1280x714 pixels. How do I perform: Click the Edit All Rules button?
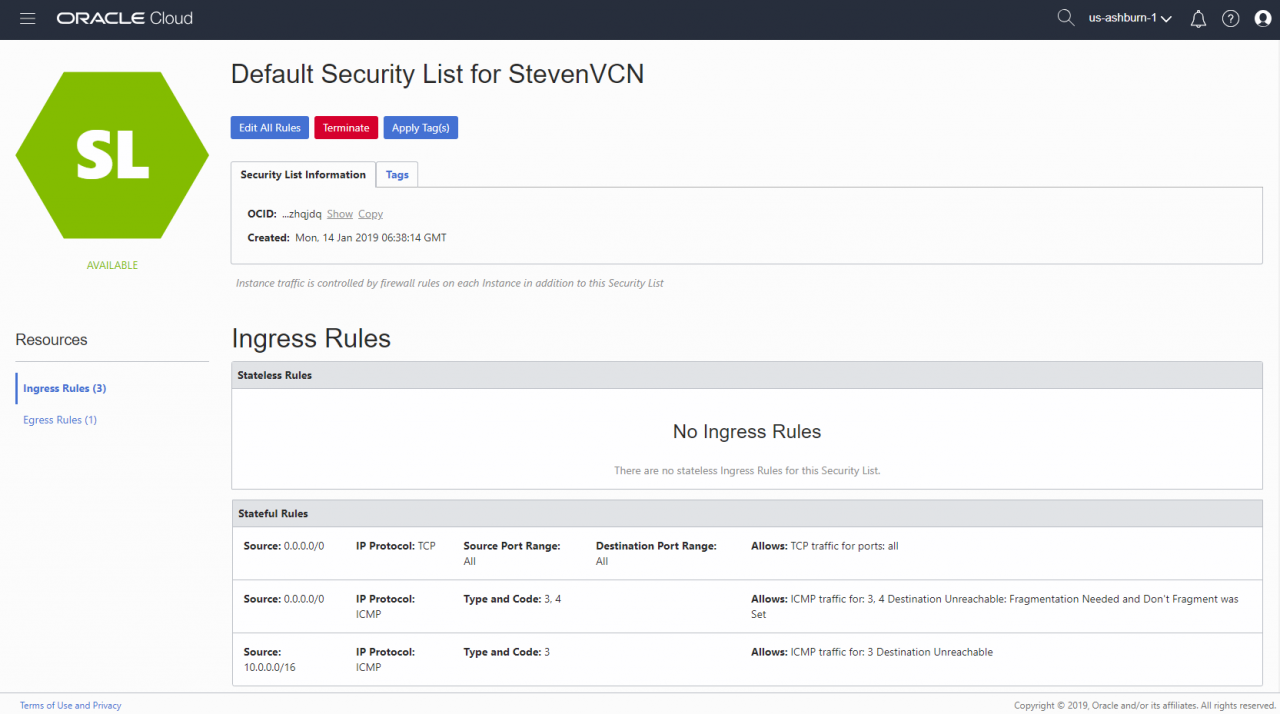[270, 128]
